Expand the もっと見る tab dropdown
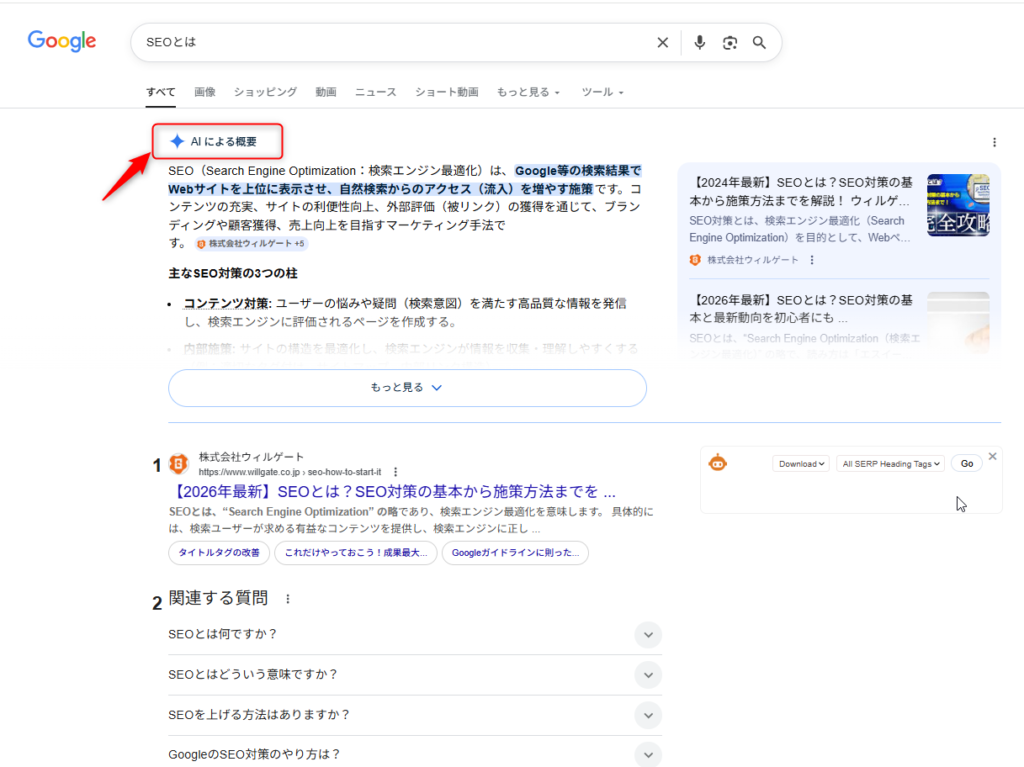Image resolution: width=1024 pixels, height=767 pixels. click(528, 92)
